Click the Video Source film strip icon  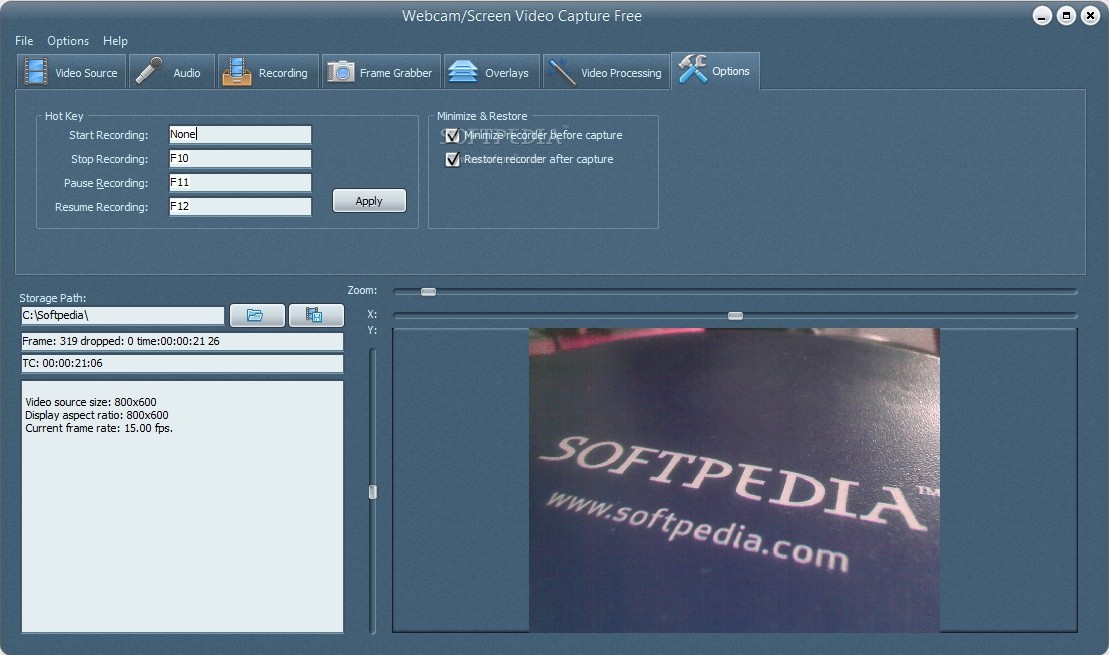(35, 72)
